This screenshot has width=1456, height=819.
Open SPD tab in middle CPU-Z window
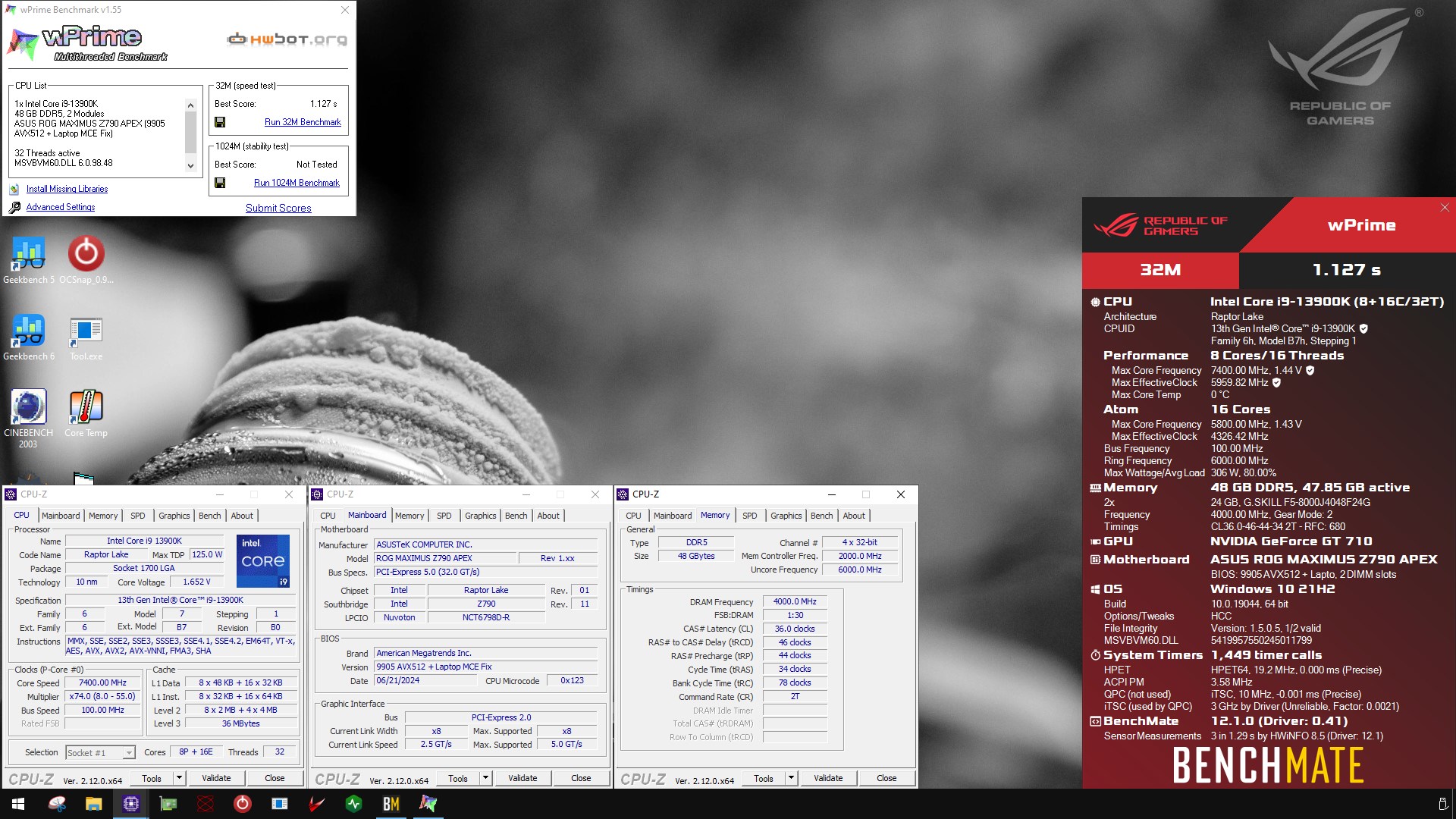point(444,516)
